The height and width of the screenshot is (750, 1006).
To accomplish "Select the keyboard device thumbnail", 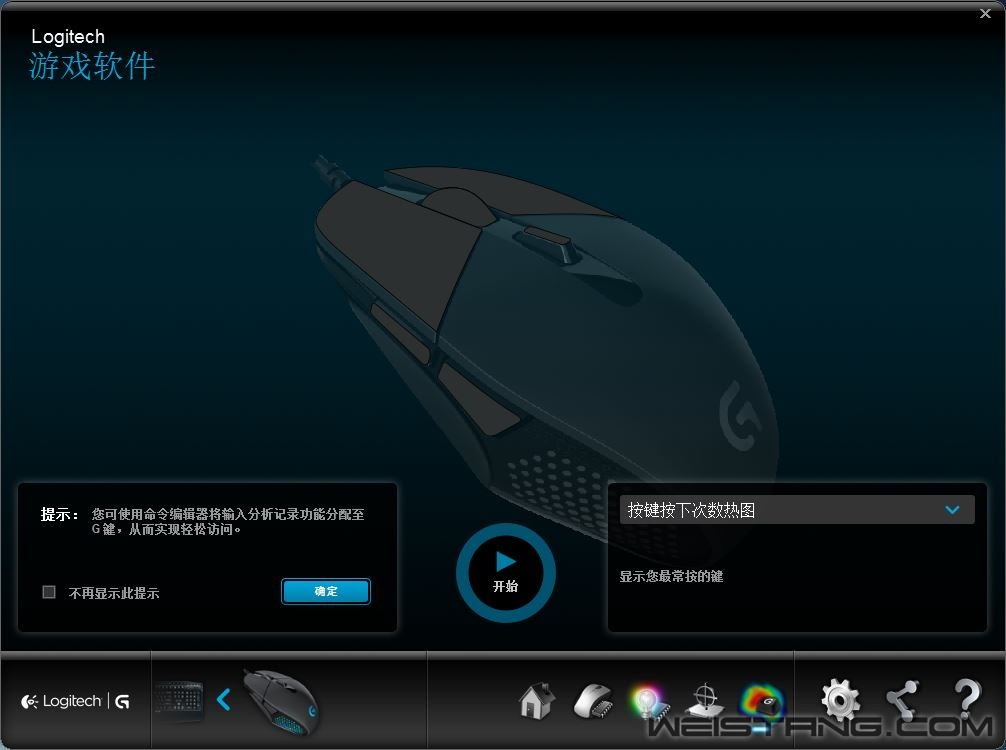I will [x=179, y=701].
